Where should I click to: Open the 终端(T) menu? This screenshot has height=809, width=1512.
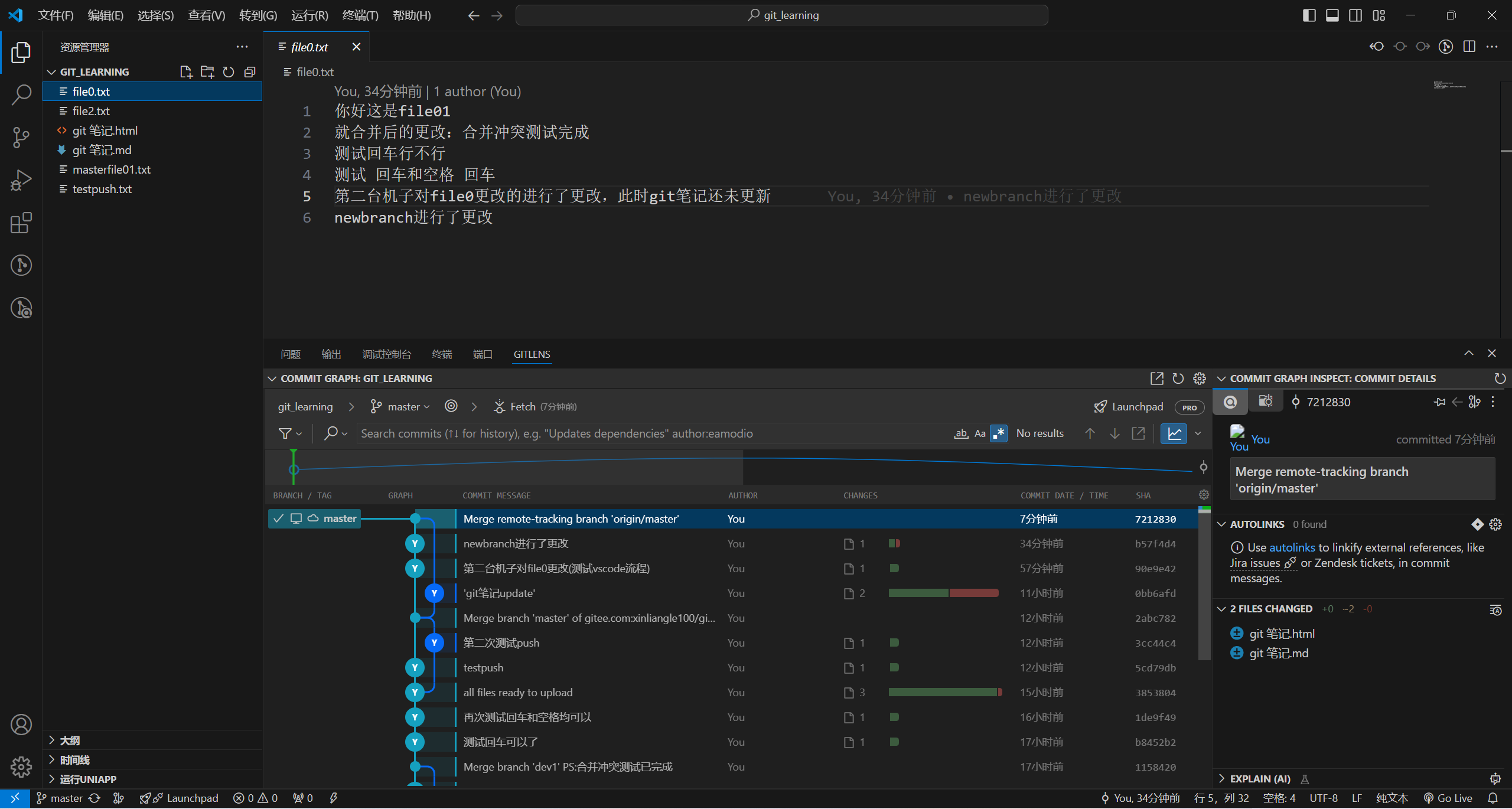pyautogui.click(x=360, y=15)
